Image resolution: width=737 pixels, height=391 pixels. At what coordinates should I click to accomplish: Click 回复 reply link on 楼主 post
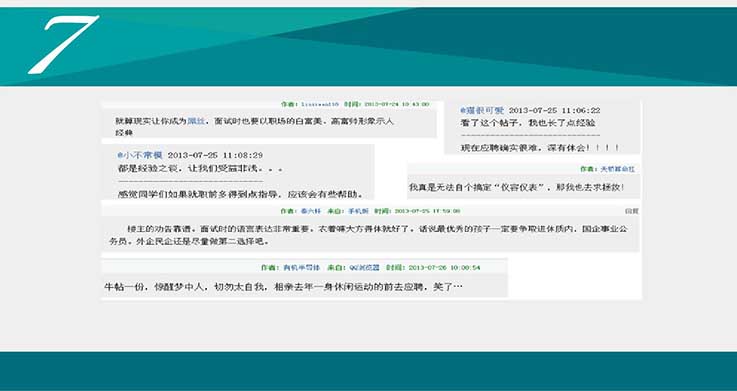tap(632, 211)
